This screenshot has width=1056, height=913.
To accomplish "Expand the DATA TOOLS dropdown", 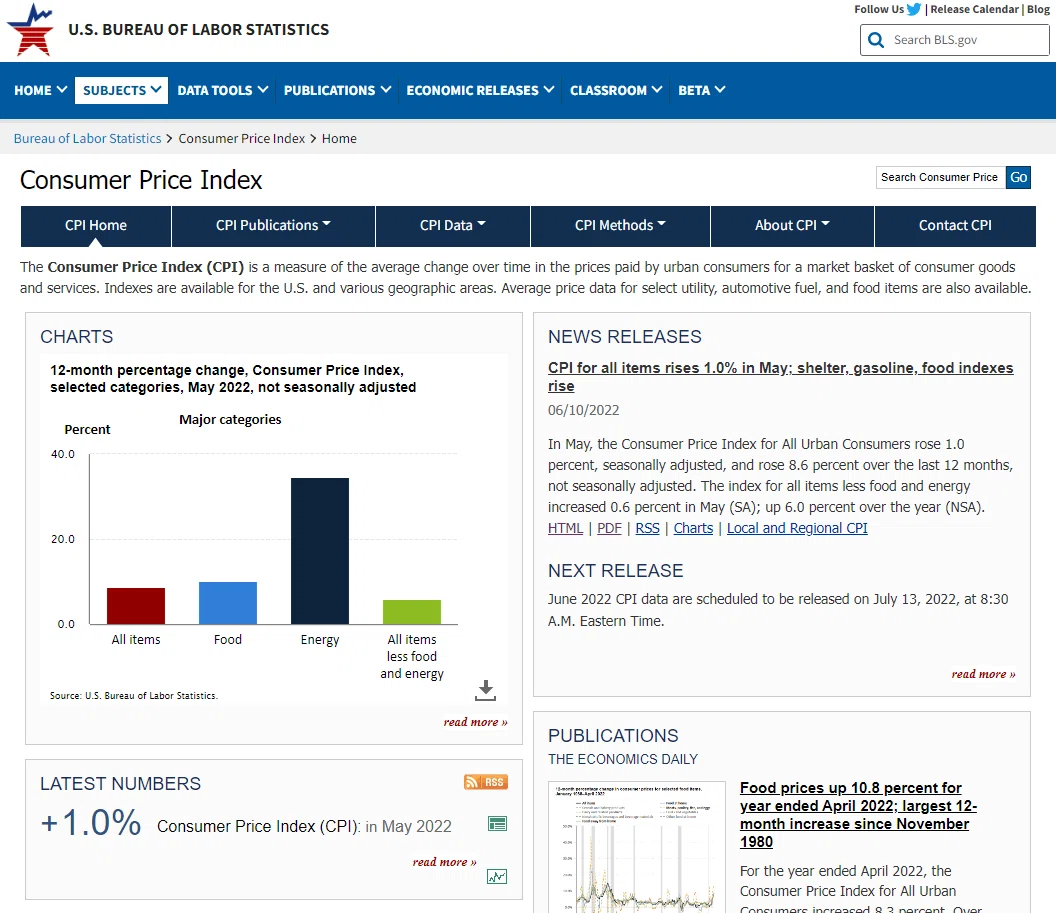I will pos(222,90).
